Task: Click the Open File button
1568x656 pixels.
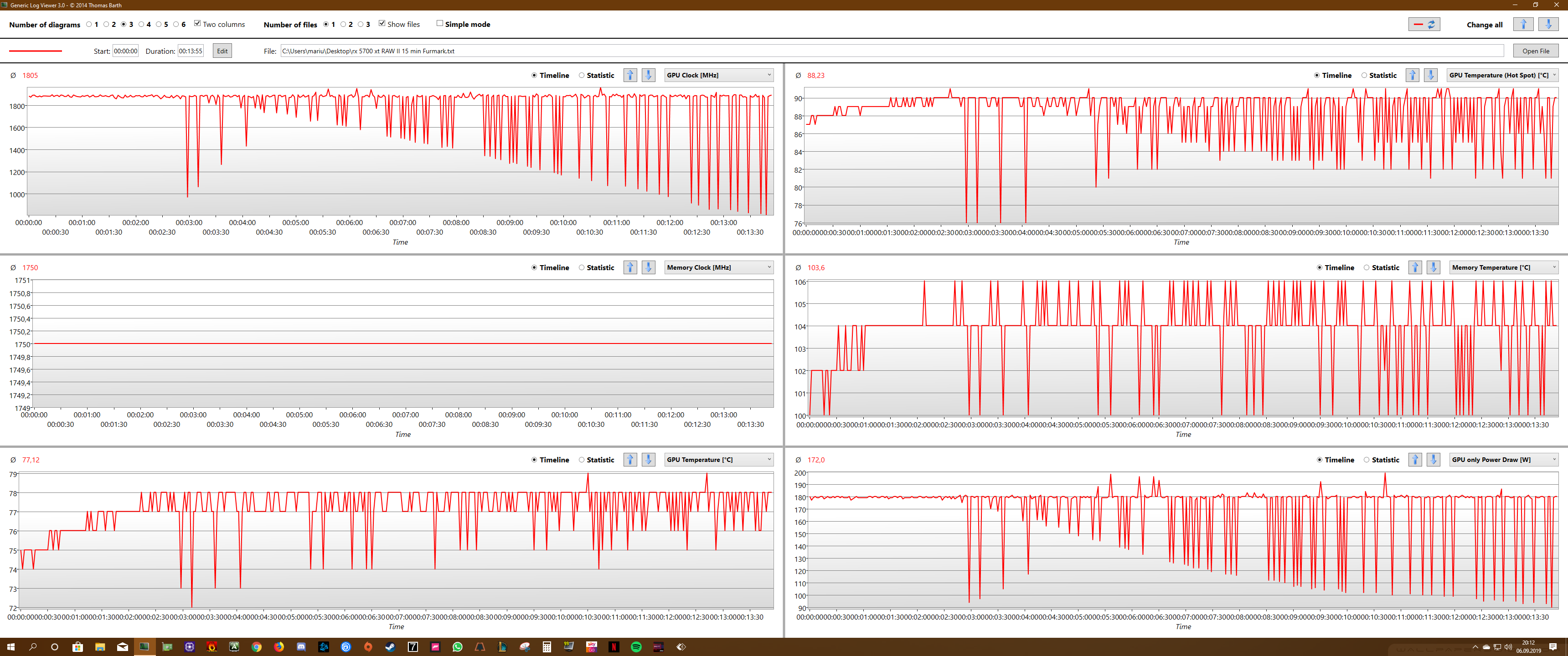Action: 1535,51
